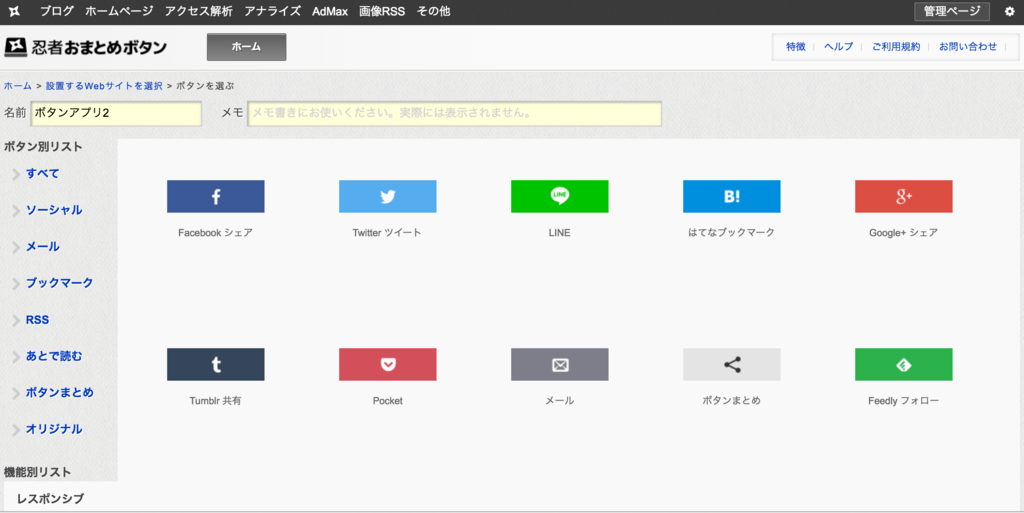The image size is (1024, 513).
Task: Click the chevron beside ソーシャル
Action: tap(16, 211)
